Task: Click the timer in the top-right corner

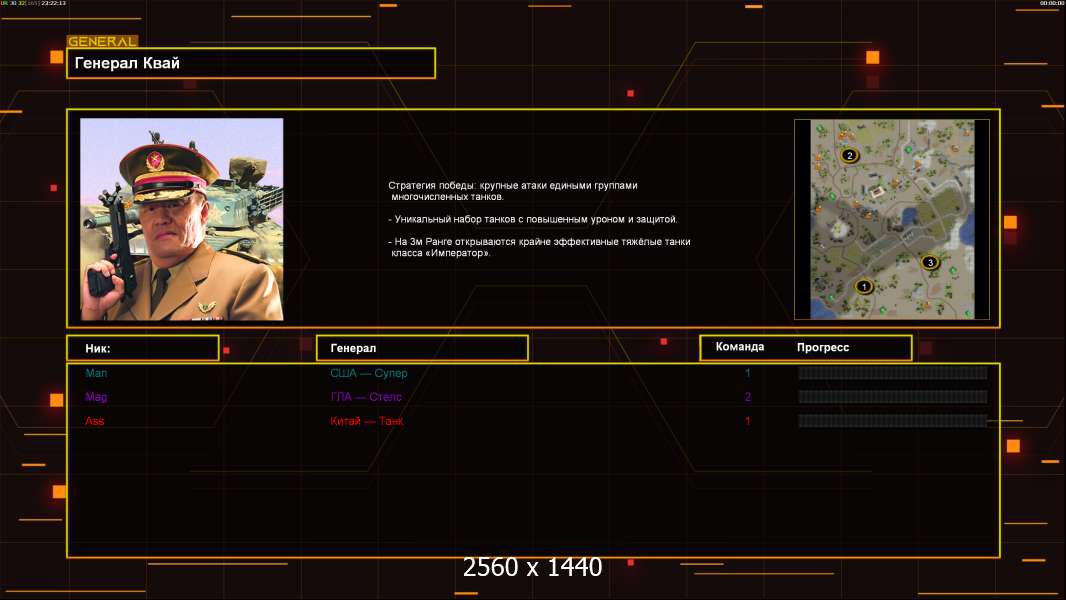Action: (1051, 3)
